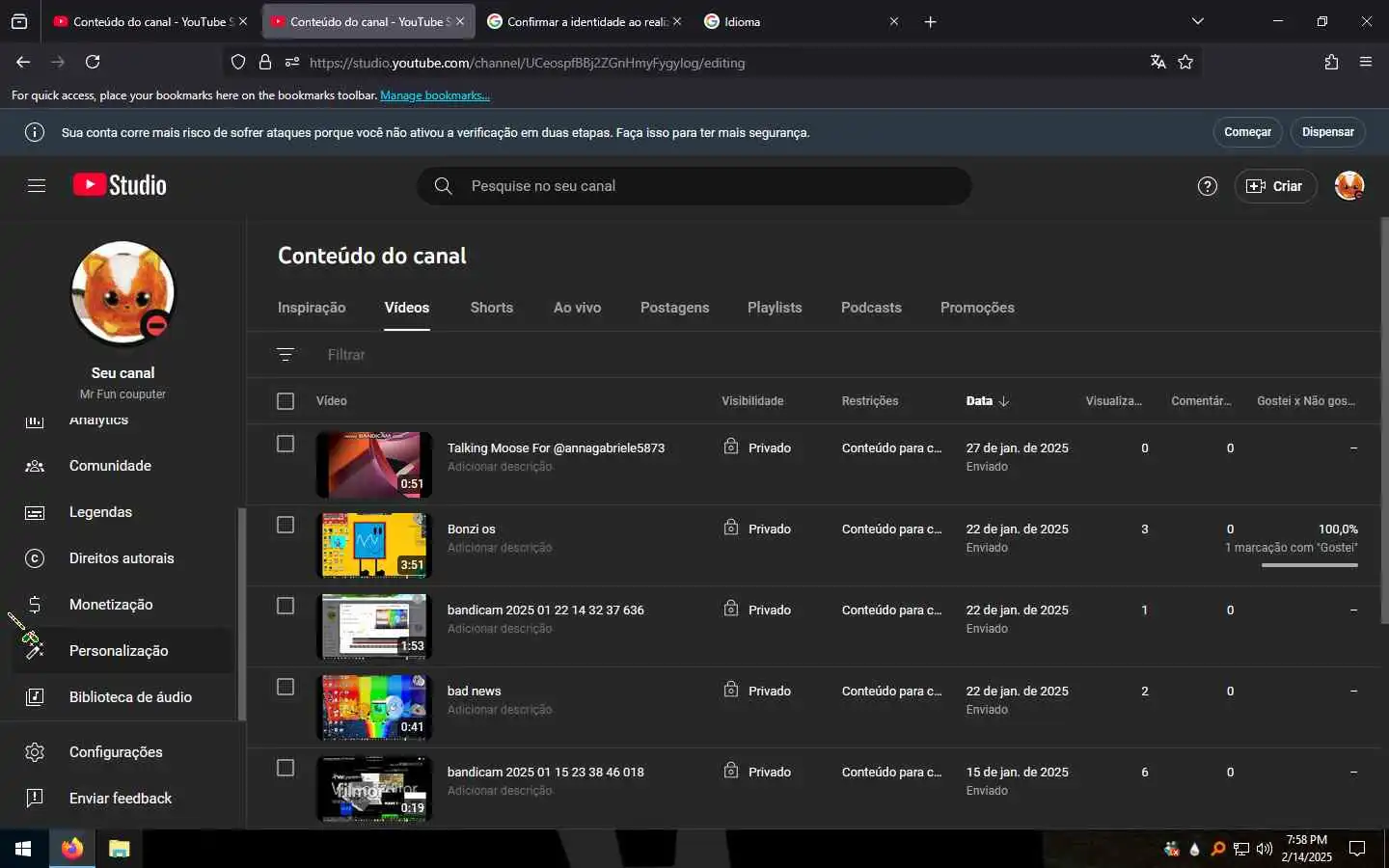Click the Monetização dollar icon
The image size is (1389, 868).
(35, 605)
